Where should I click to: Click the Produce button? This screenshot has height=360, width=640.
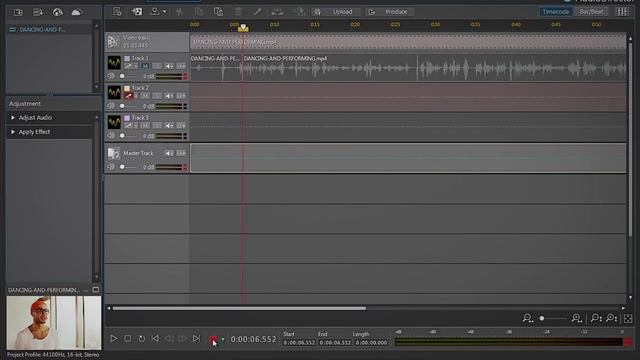[x=391, y=12]
